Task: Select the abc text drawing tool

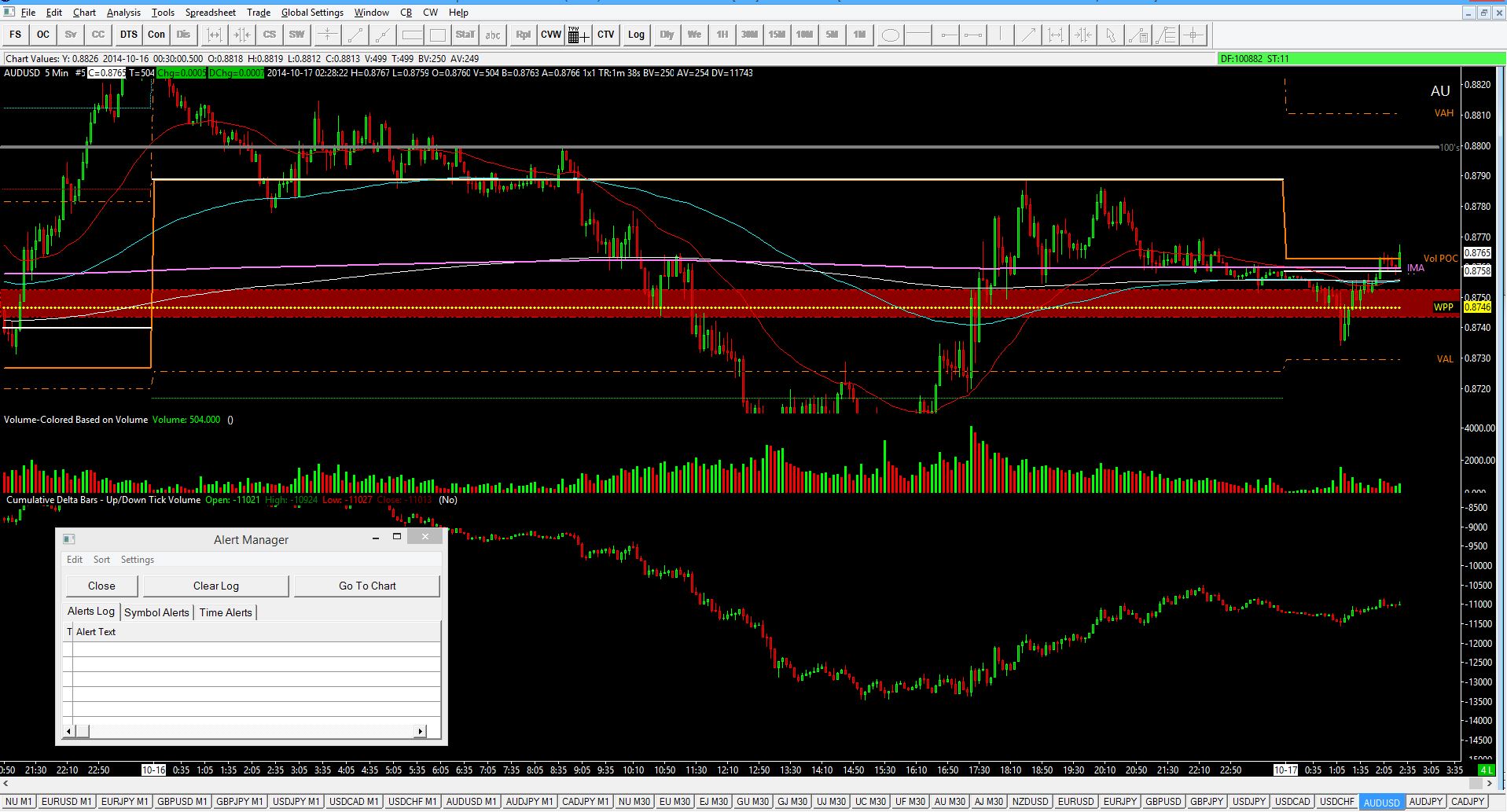Action: coord(493,35)
